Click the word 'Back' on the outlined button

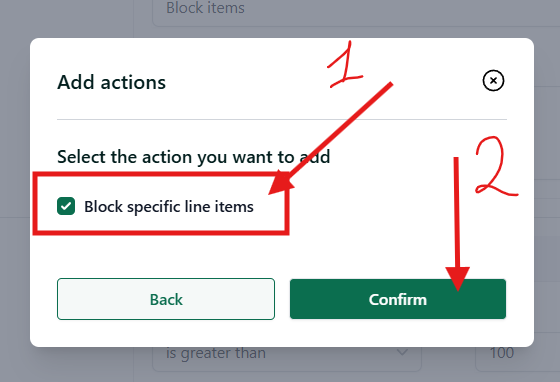(x=166, y=300)
